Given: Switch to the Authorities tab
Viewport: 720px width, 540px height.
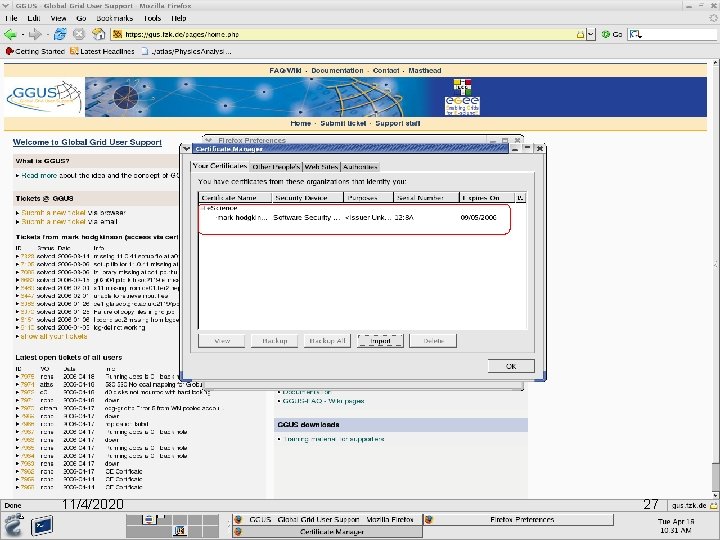Looking at the screenshot, I should click(360, 167).
